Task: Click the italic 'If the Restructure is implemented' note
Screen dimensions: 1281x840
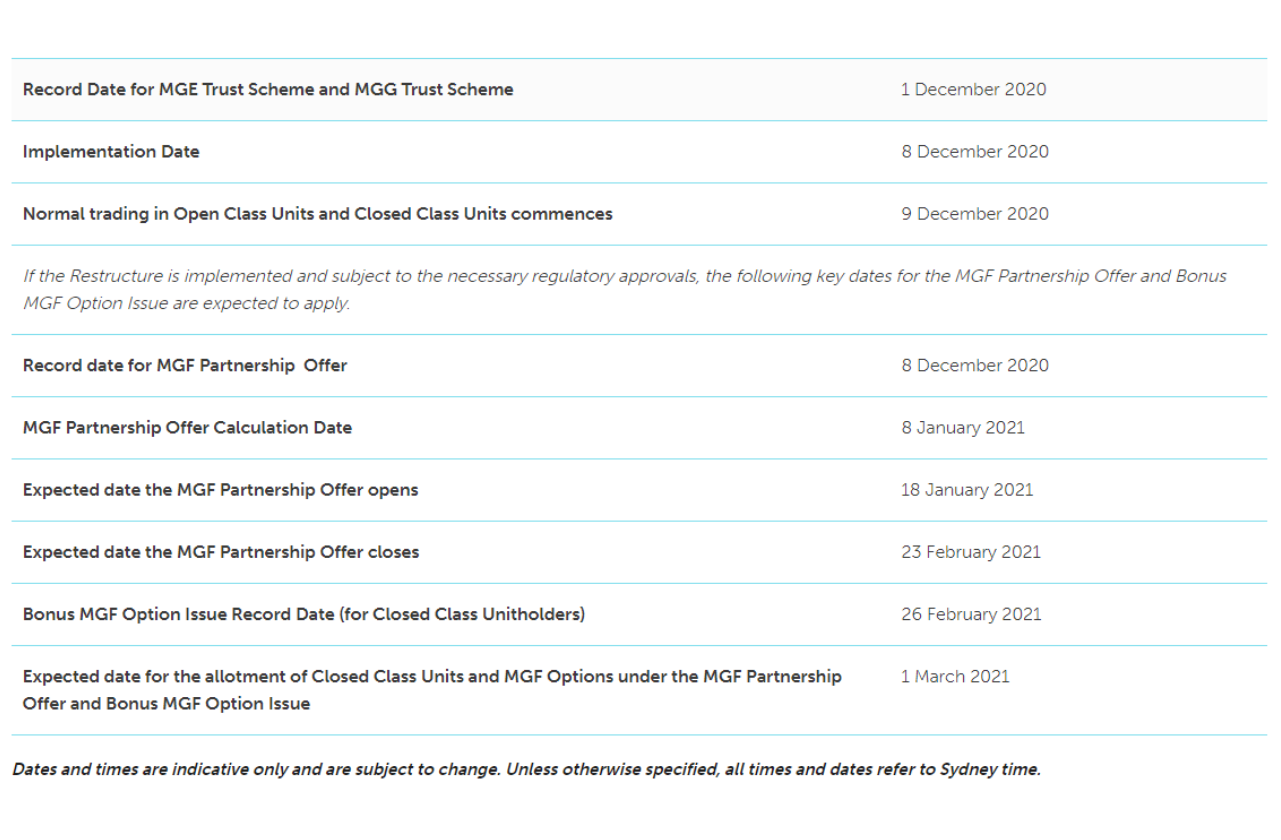Action: point(625,290)
